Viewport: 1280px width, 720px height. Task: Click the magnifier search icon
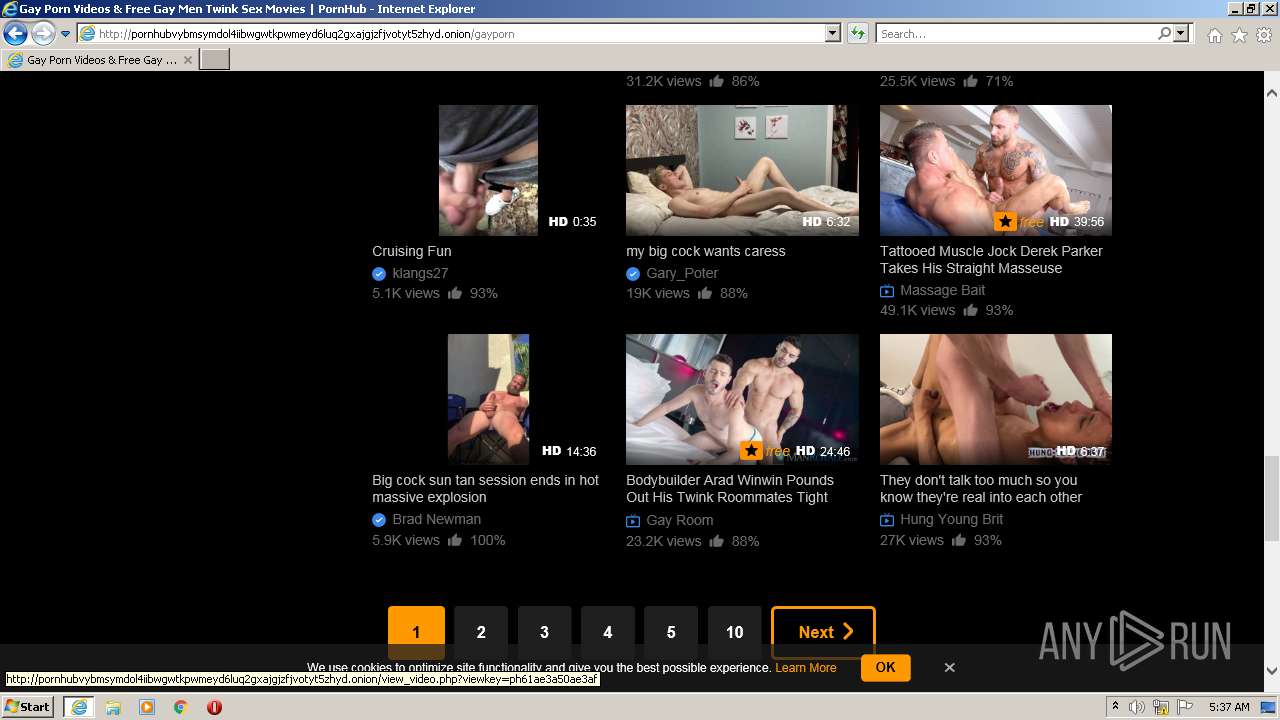click(1164, 34)
